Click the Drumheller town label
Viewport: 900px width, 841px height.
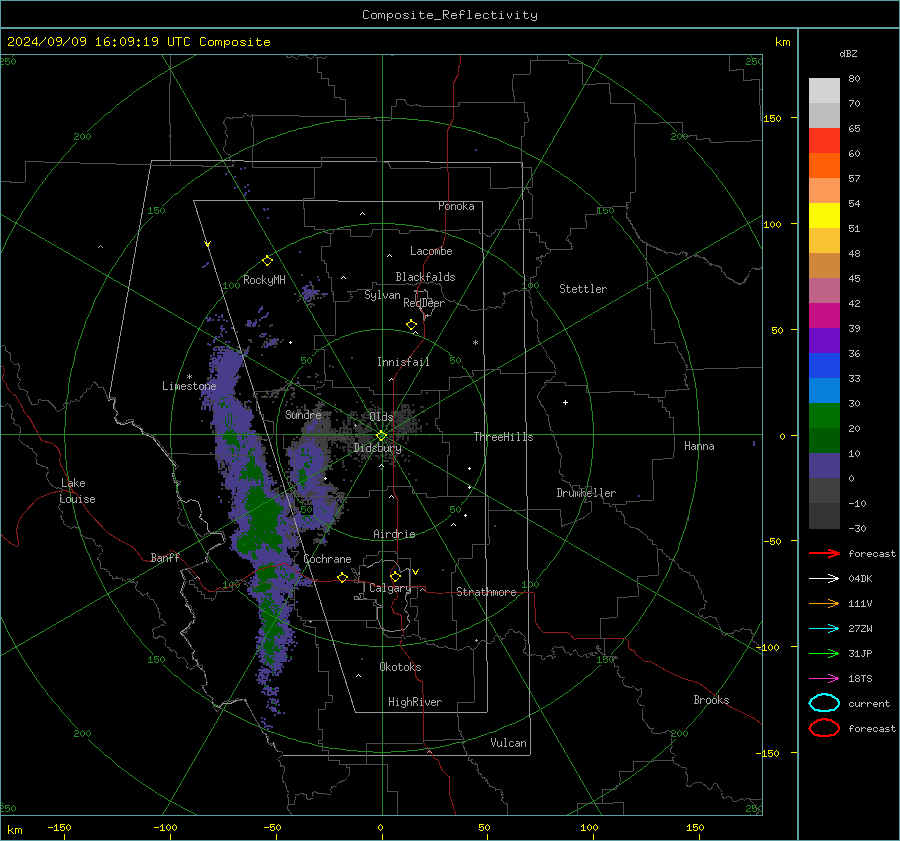point(586,493)
